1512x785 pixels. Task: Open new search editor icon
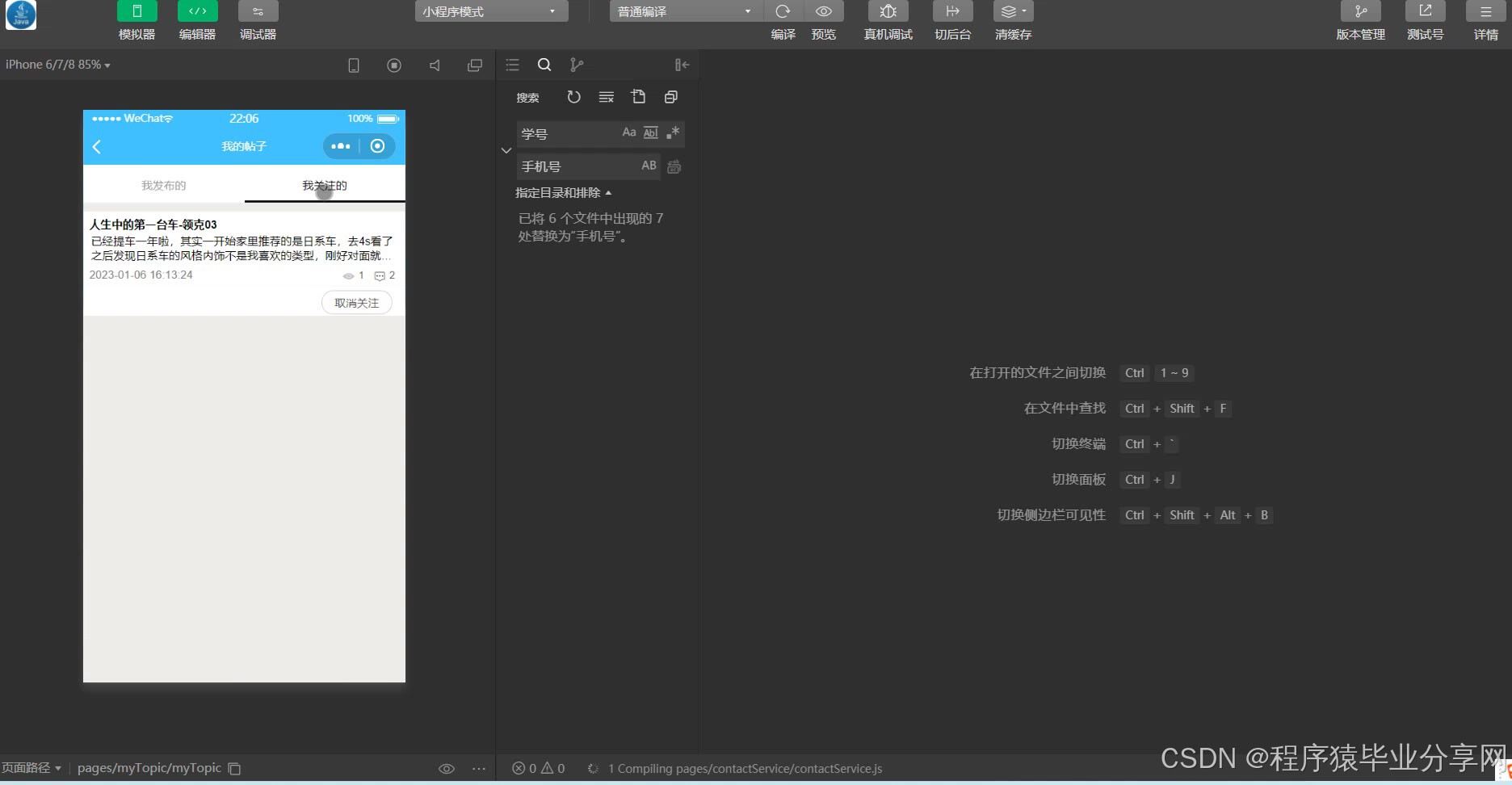(638, 97)
